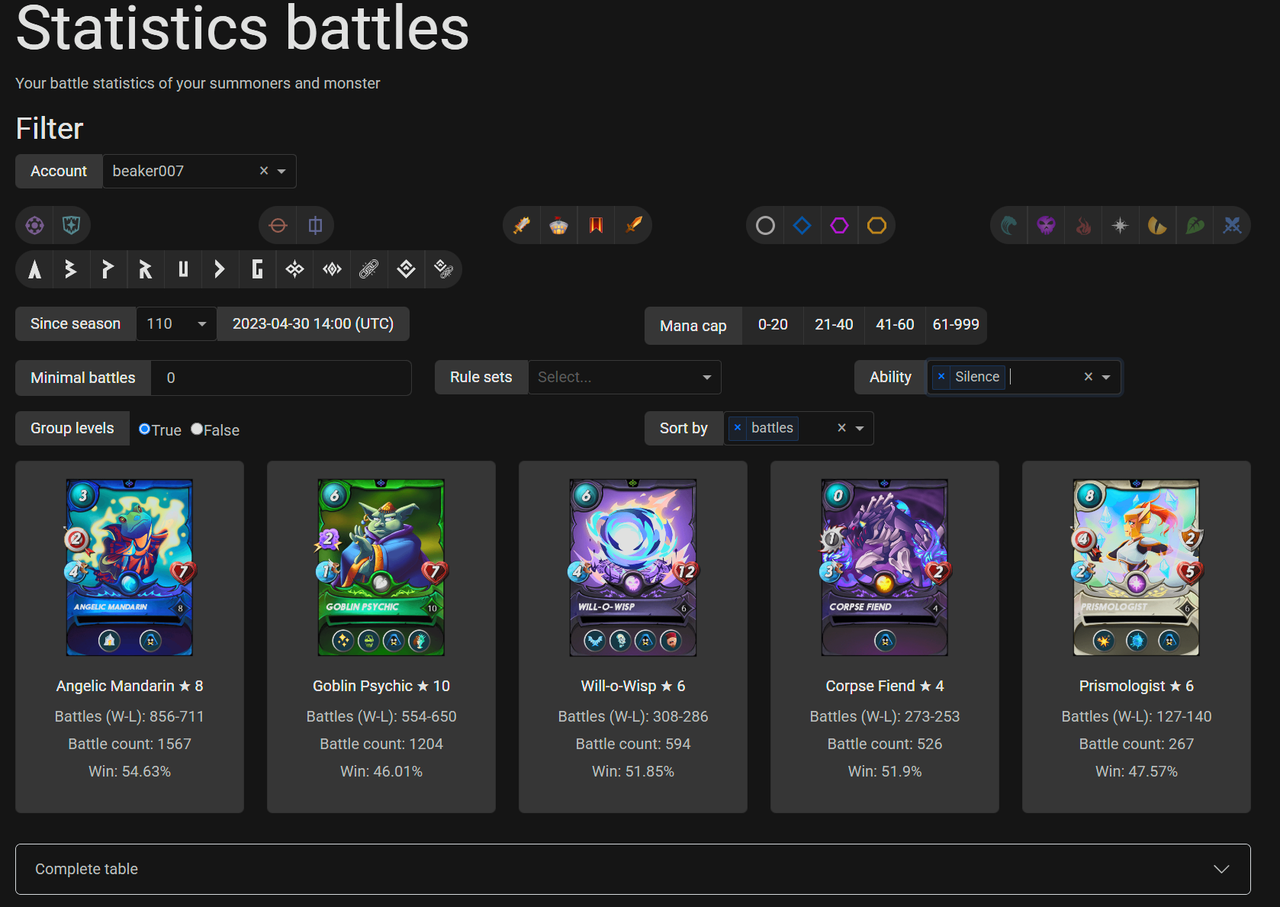Select the Promo edition 'P' rune icon
The width and height of the screenshot is (1280, 907).
coord(108,269)
